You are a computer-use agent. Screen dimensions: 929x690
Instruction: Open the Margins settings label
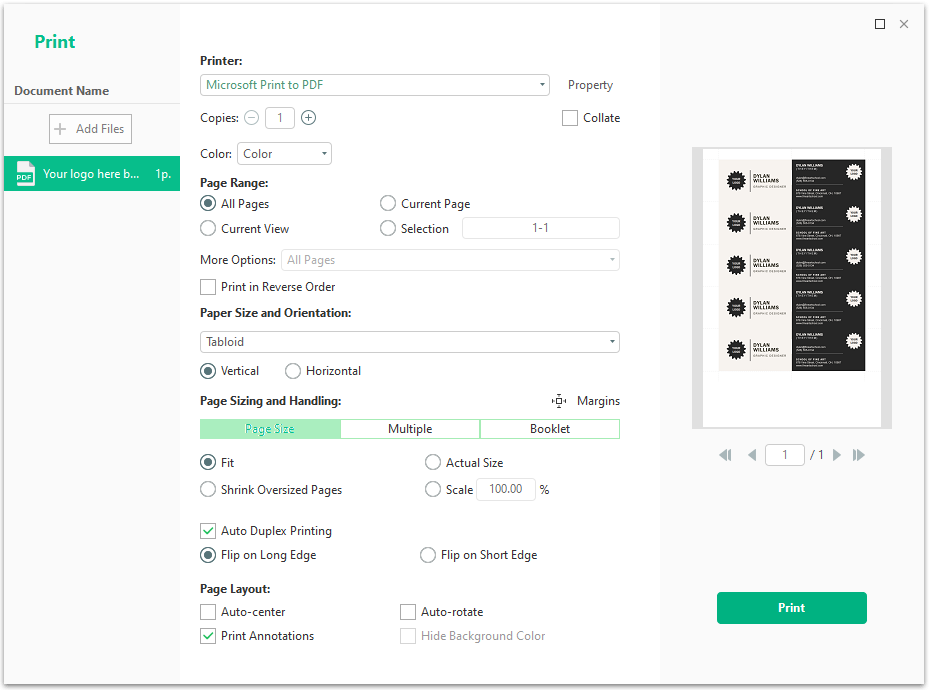click(x=598, y=401)
